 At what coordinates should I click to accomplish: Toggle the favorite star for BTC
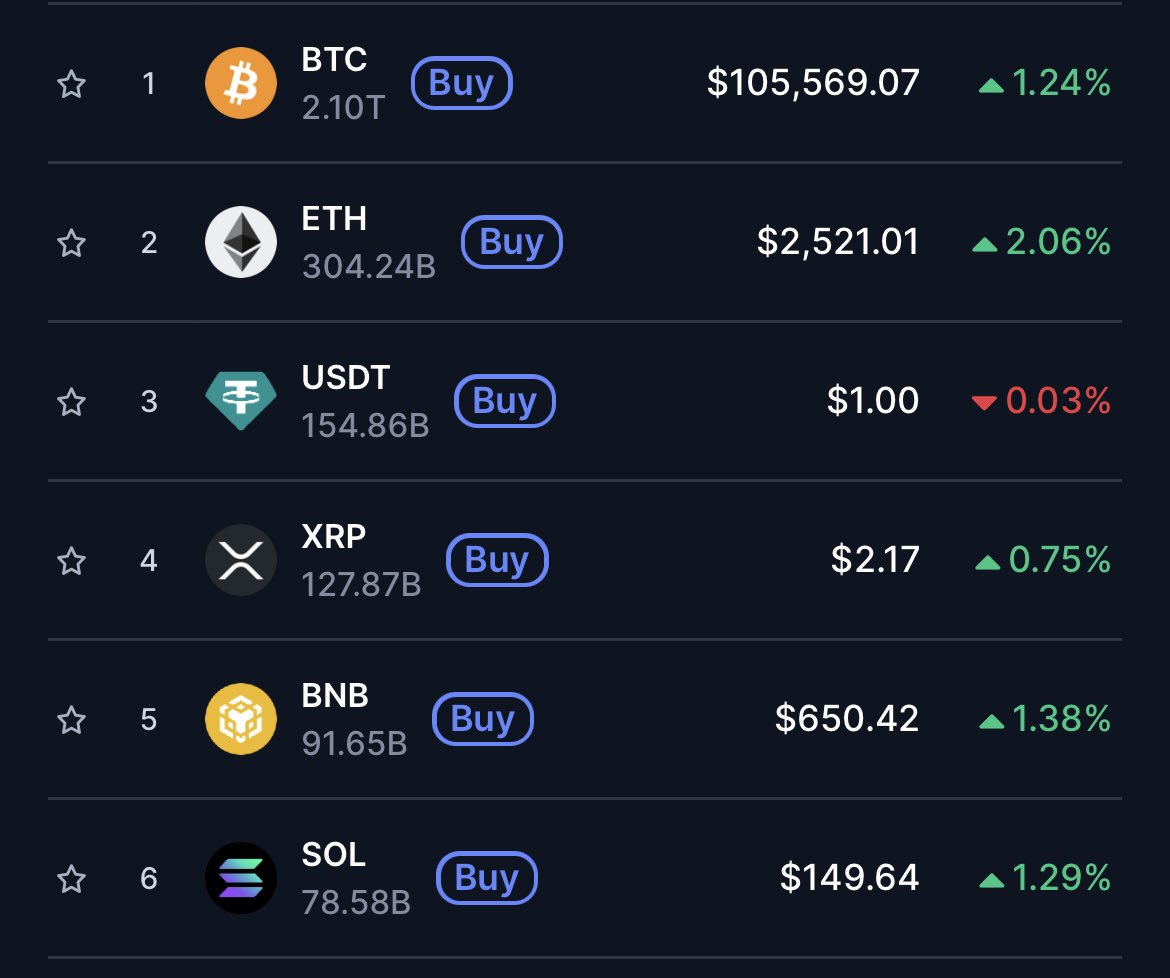[x=72, y=84]
